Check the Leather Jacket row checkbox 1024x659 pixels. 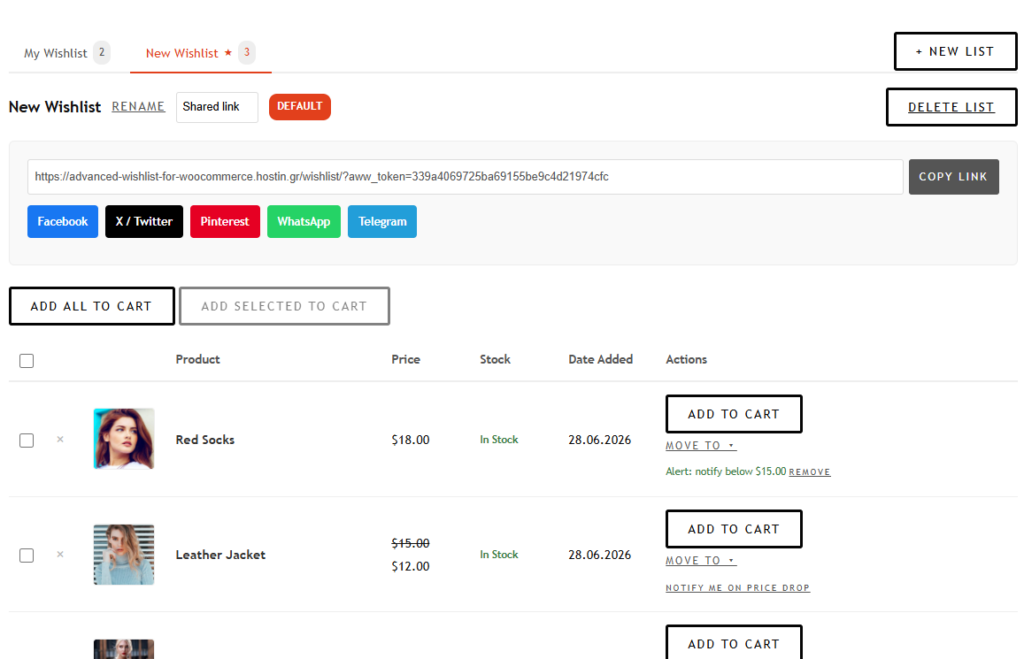27,555
